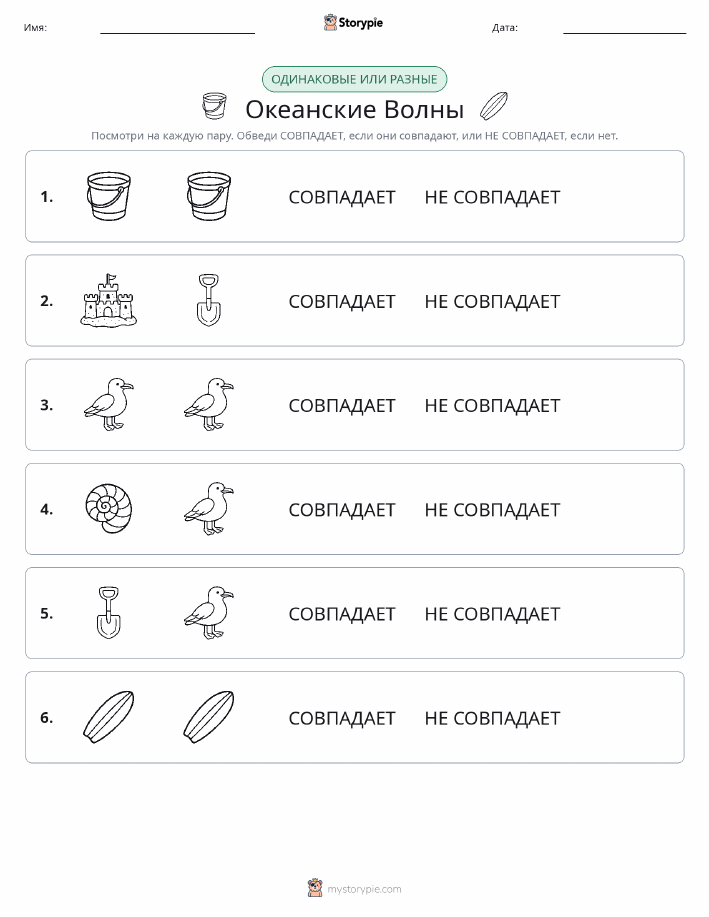Choose НЕ СОВПАДАЕТ for row 2
The width and height of the screenshot is (709, 917).
tap(493, 301)
